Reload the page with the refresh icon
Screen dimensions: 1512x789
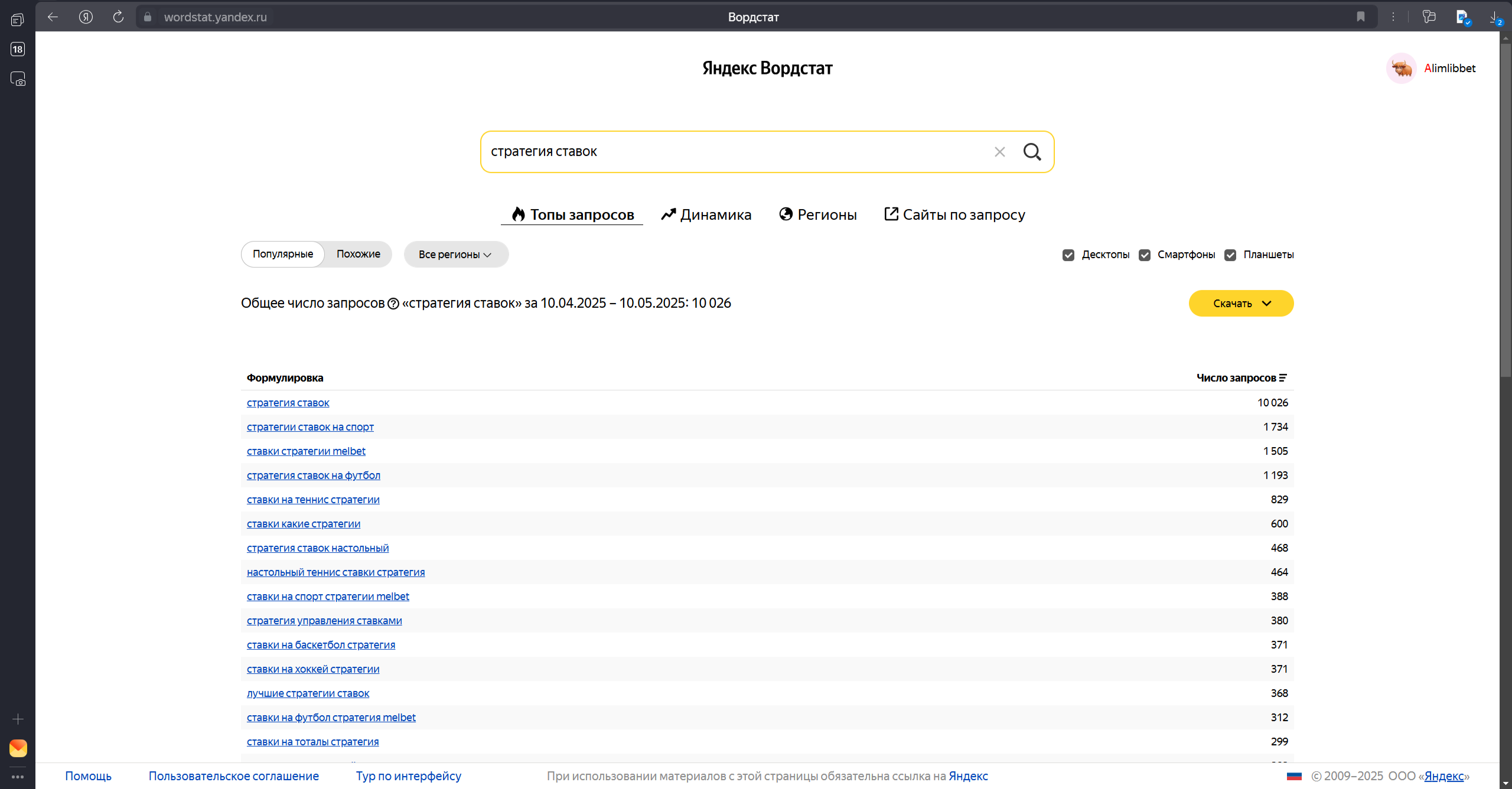coord(118,17)
